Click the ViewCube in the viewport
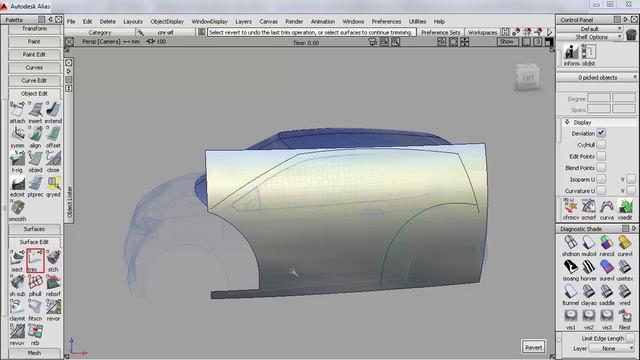 527,77
